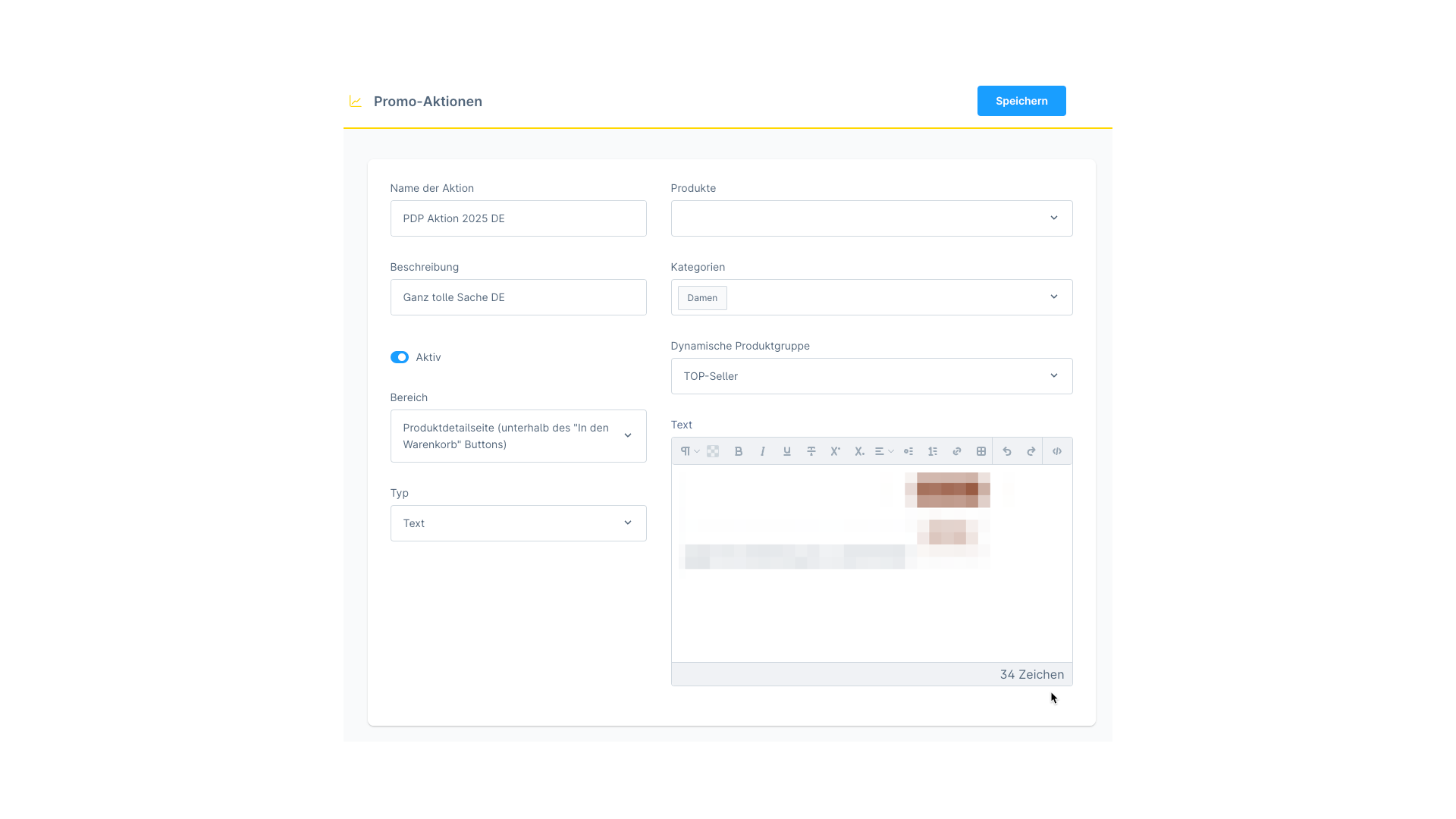The image size is (1456, 819).
Task: Click the Promo-Aktionen chart icon
Action: (x=356, y=102)
